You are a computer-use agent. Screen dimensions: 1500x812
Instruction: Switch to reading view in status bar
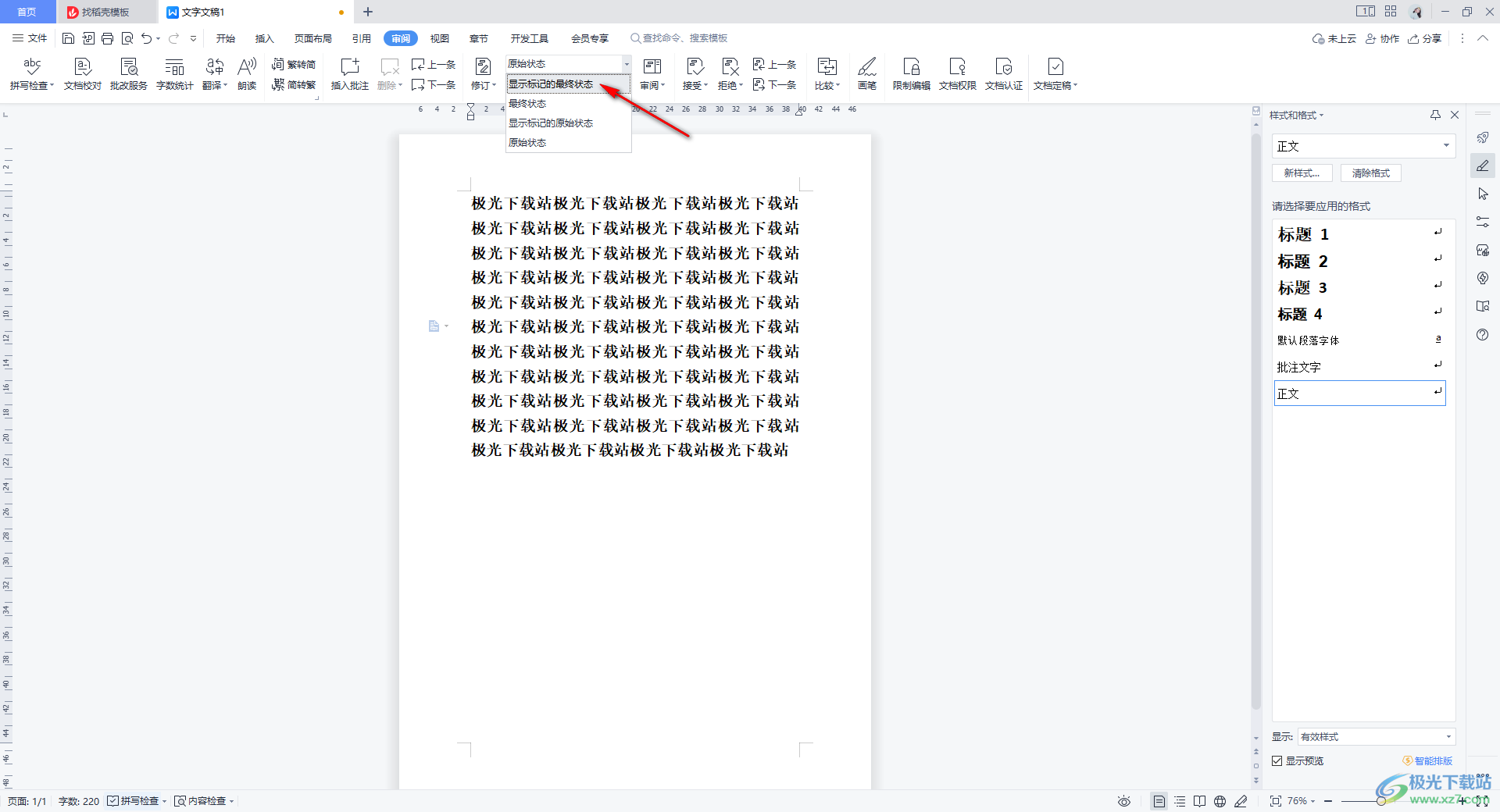[1199, 801]
